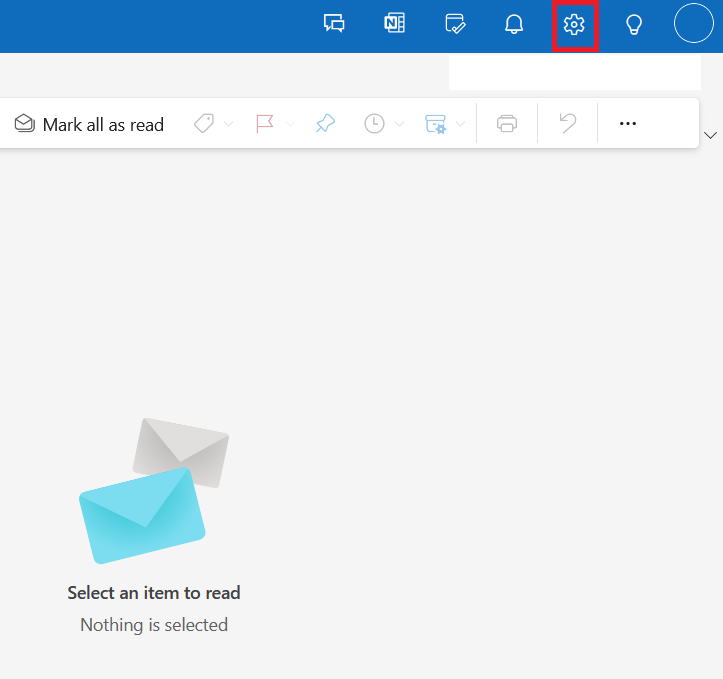The width and height of the screenshot is (723, 679).
Task: Open the More options ellipsis menu
Action: tap(628, 124)
